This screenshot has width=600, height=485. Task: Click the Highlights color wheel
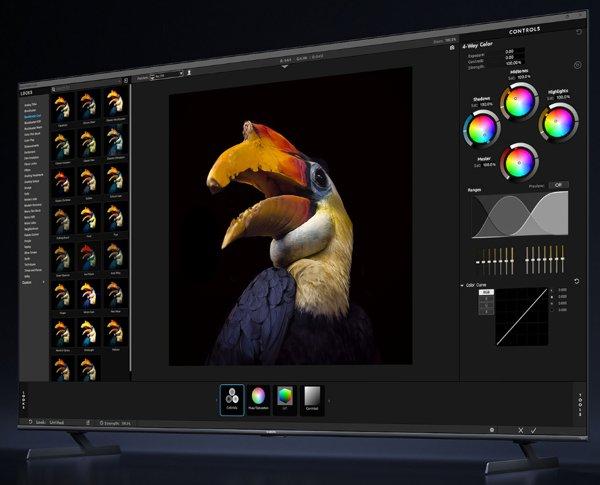point(558,122)
